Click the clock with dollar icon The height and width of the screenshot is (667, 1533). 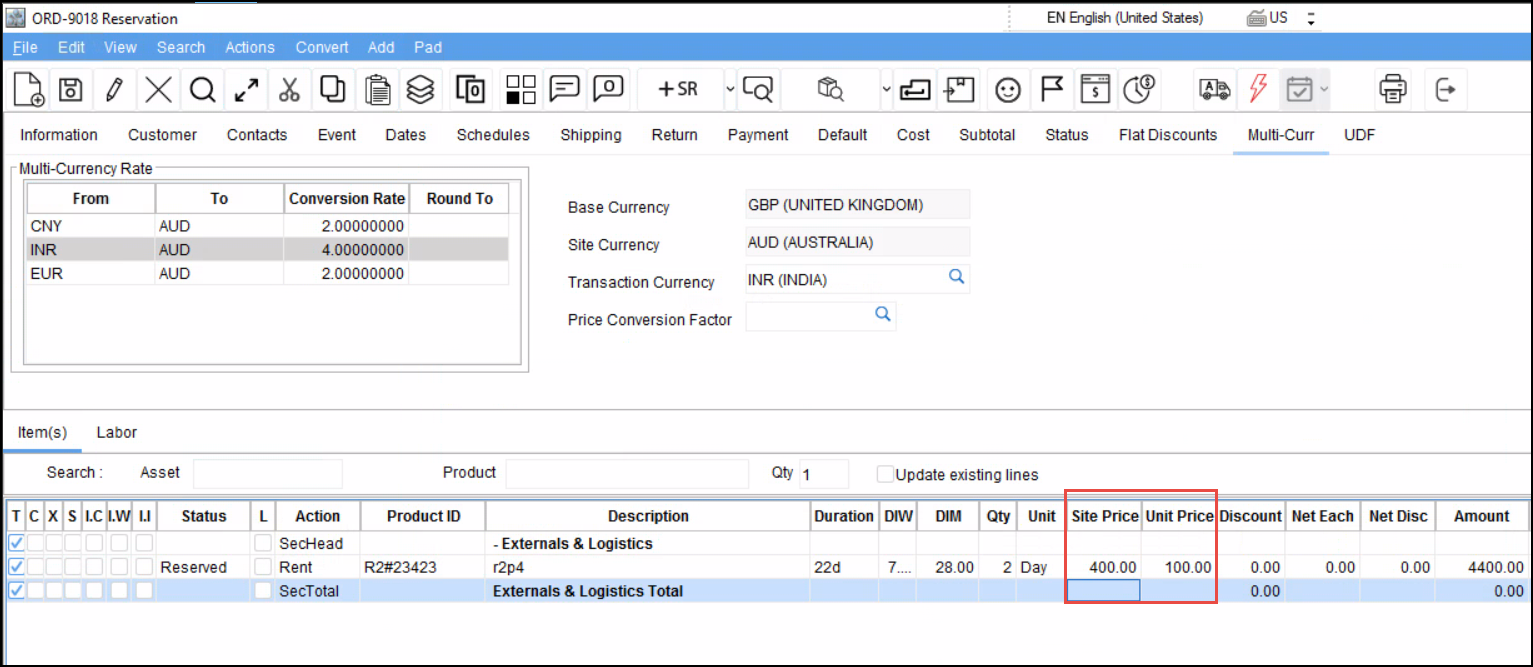[x=1140, y=90]
